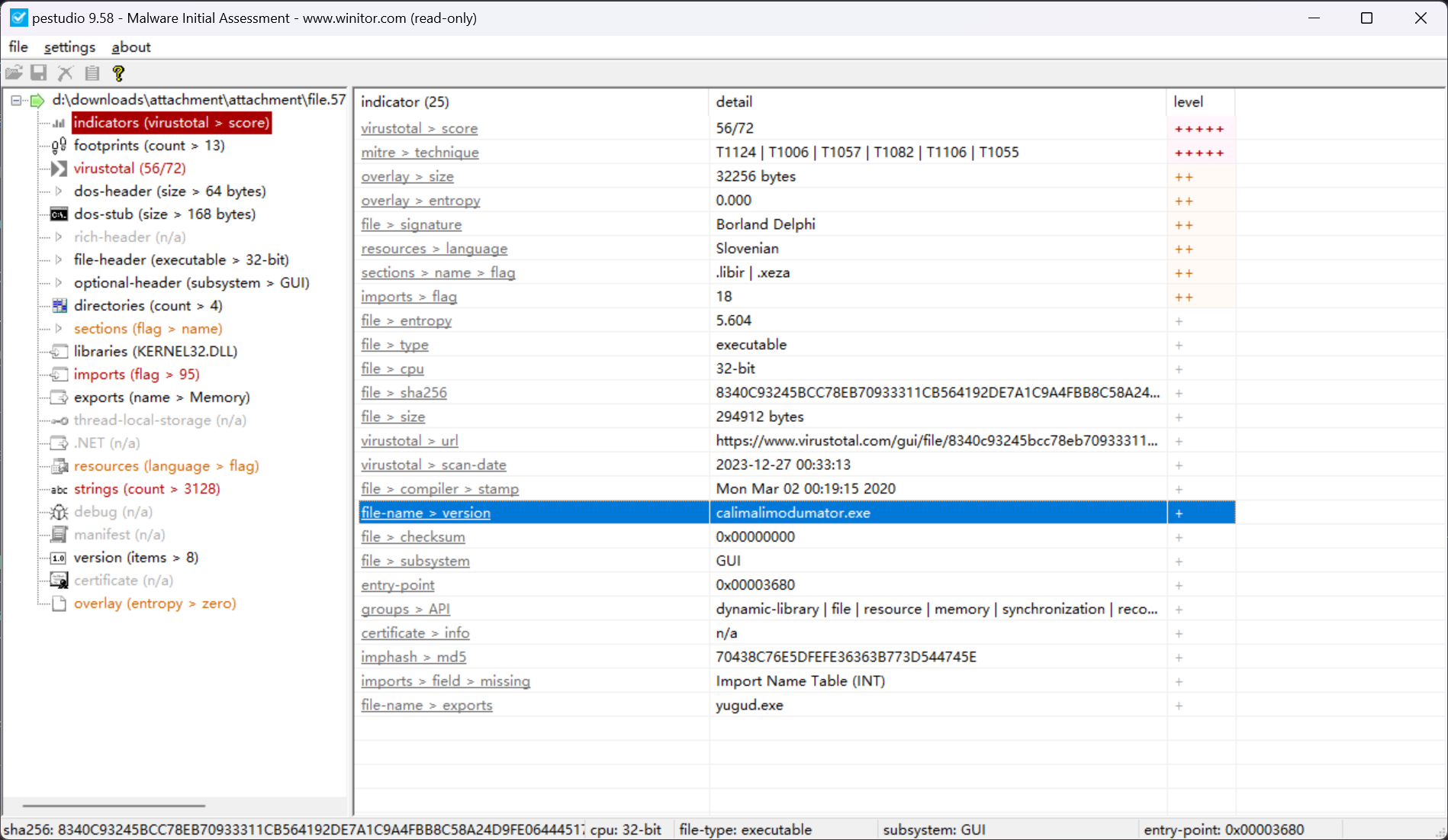Expand the dos-header tree node
The width and height of the screenshot is (1448, 840).
point(59,191)
